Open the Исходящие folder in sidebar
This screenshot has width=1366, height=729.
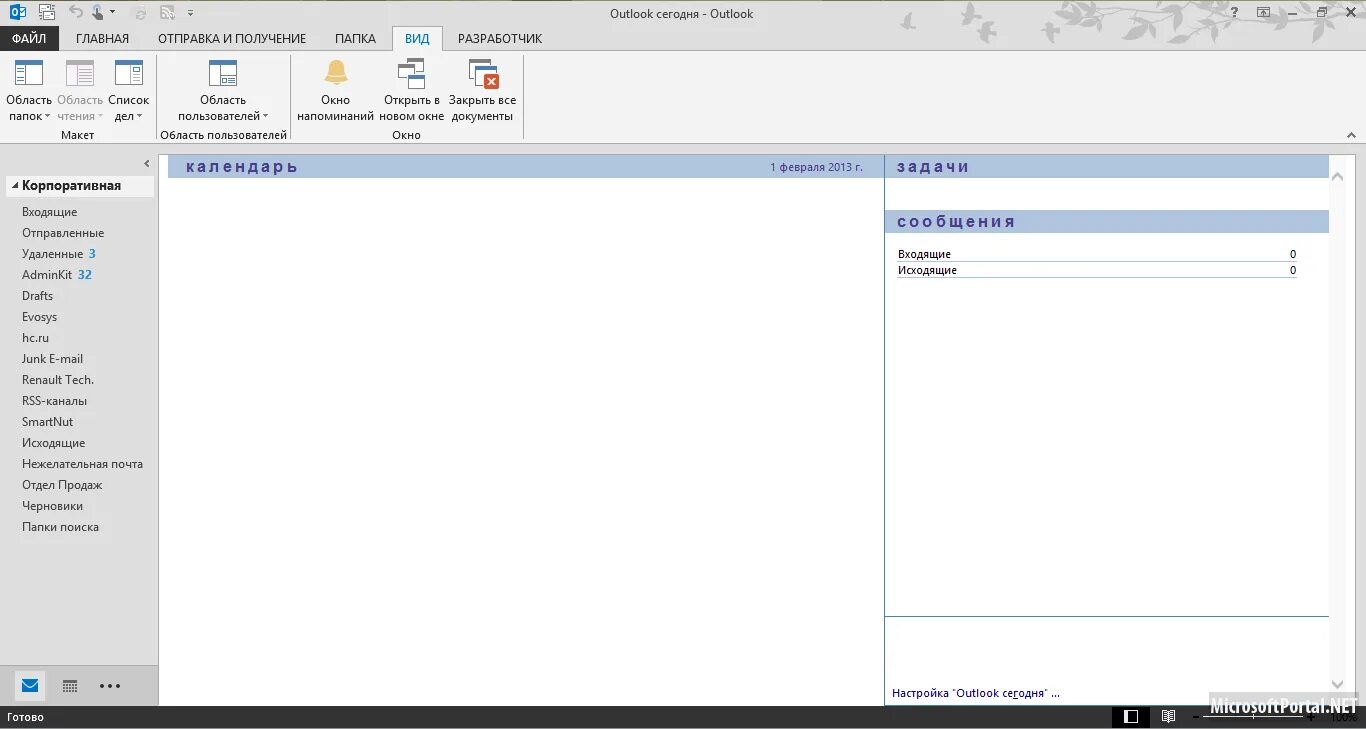pyautogui.click(x=54, y=443)
